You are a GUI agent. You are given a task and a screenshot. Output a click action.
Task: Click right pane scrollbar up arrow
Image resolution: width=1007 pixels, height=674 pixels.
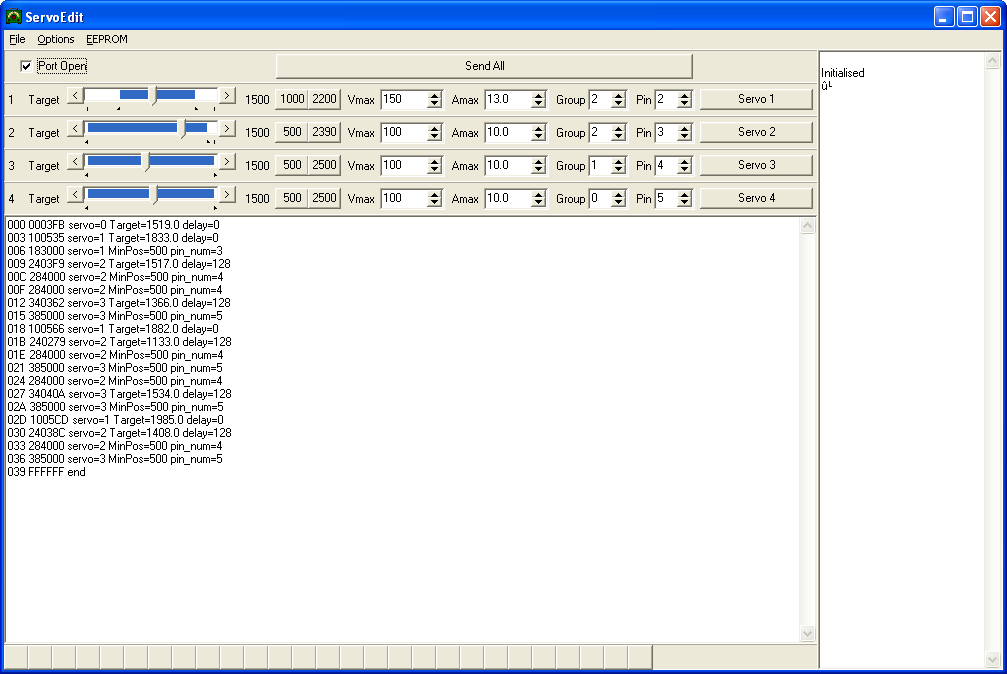pos(992,60)
